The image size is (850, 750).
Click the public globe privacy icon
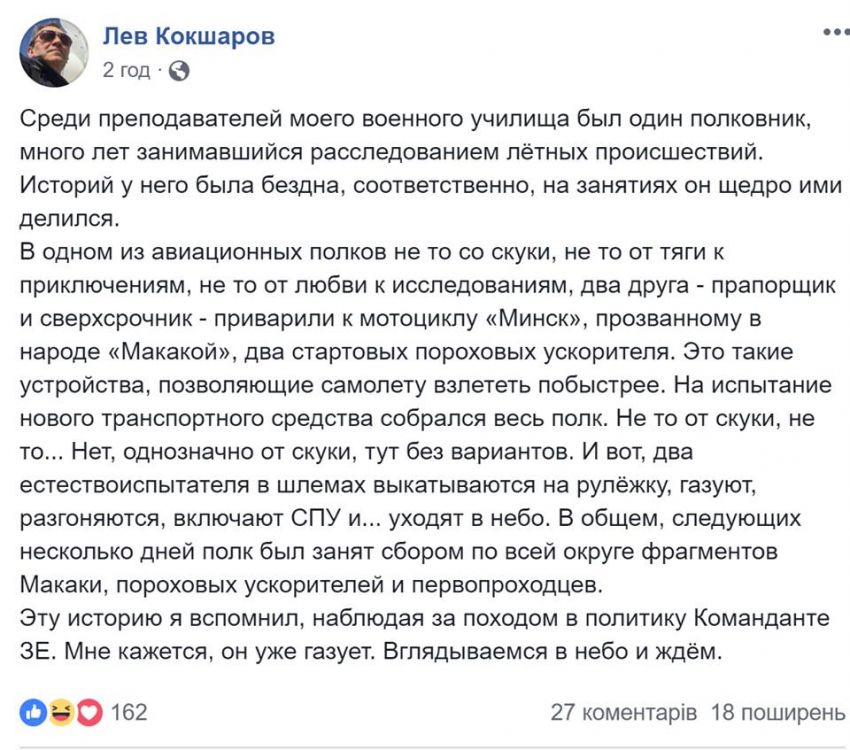pos(179,71)
